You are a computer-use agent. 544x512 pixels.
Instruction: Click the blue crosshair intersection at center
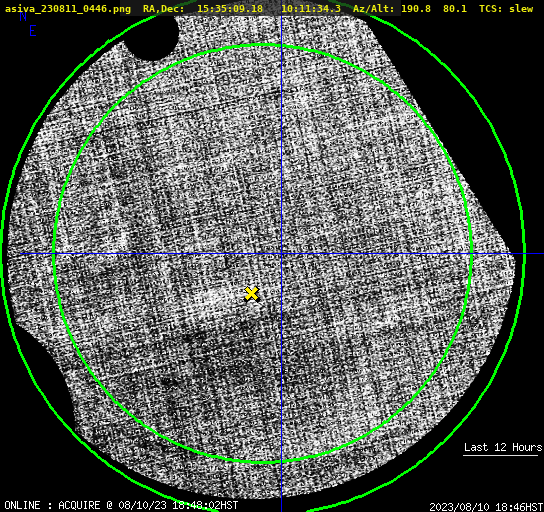(x=281, y=254)
